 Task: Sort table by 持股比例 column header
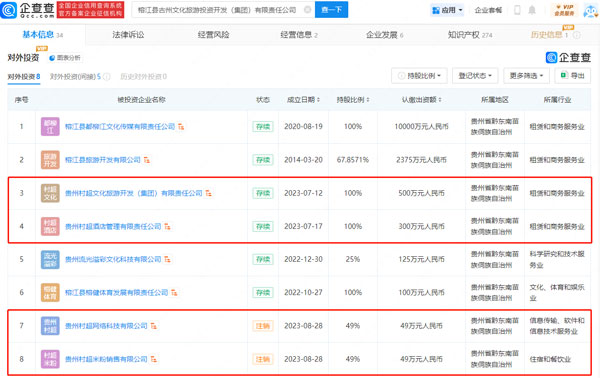(353, 100)
